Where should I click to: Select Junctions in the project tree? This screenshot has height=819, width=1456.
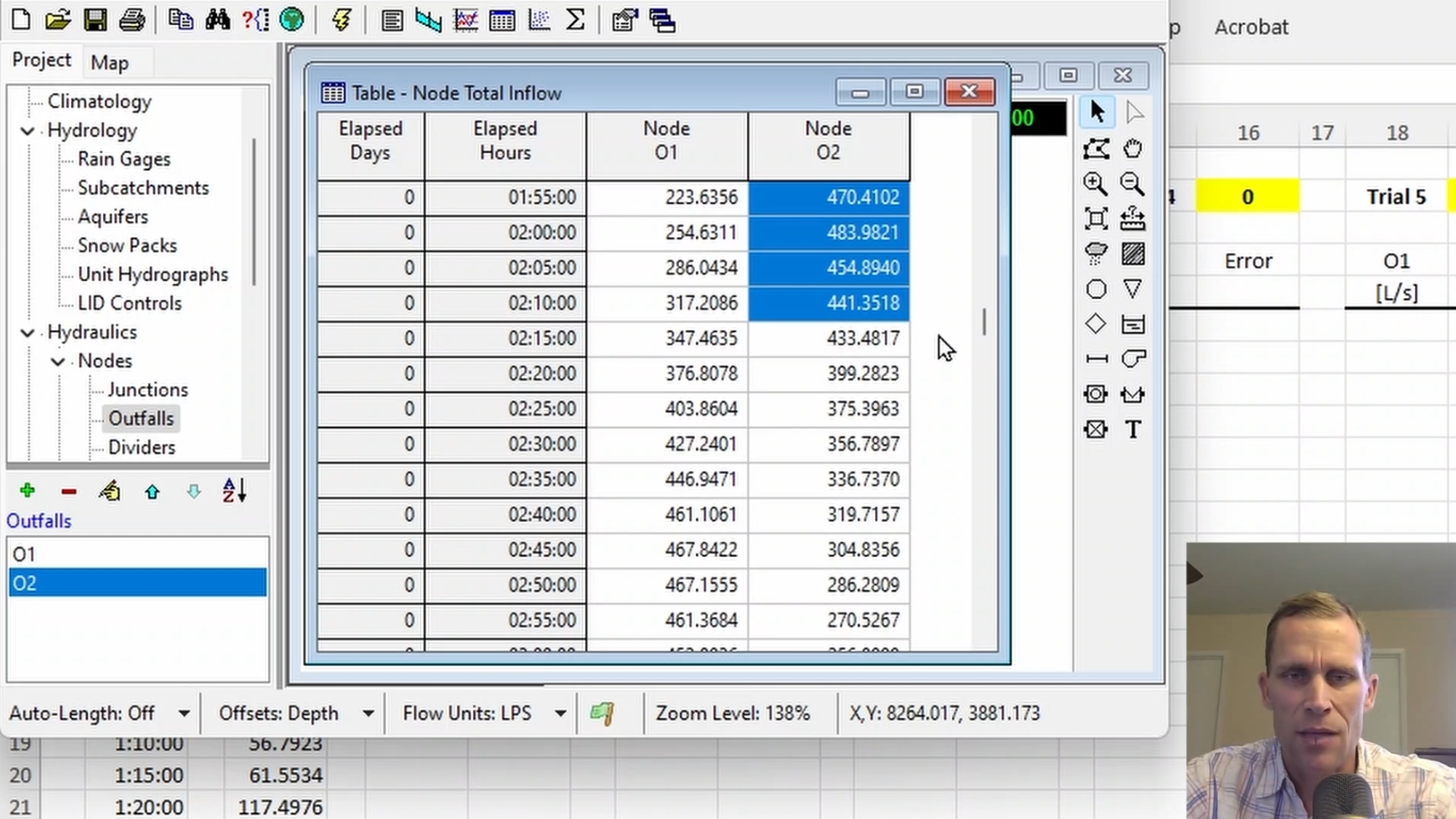[x=147, y=389]
